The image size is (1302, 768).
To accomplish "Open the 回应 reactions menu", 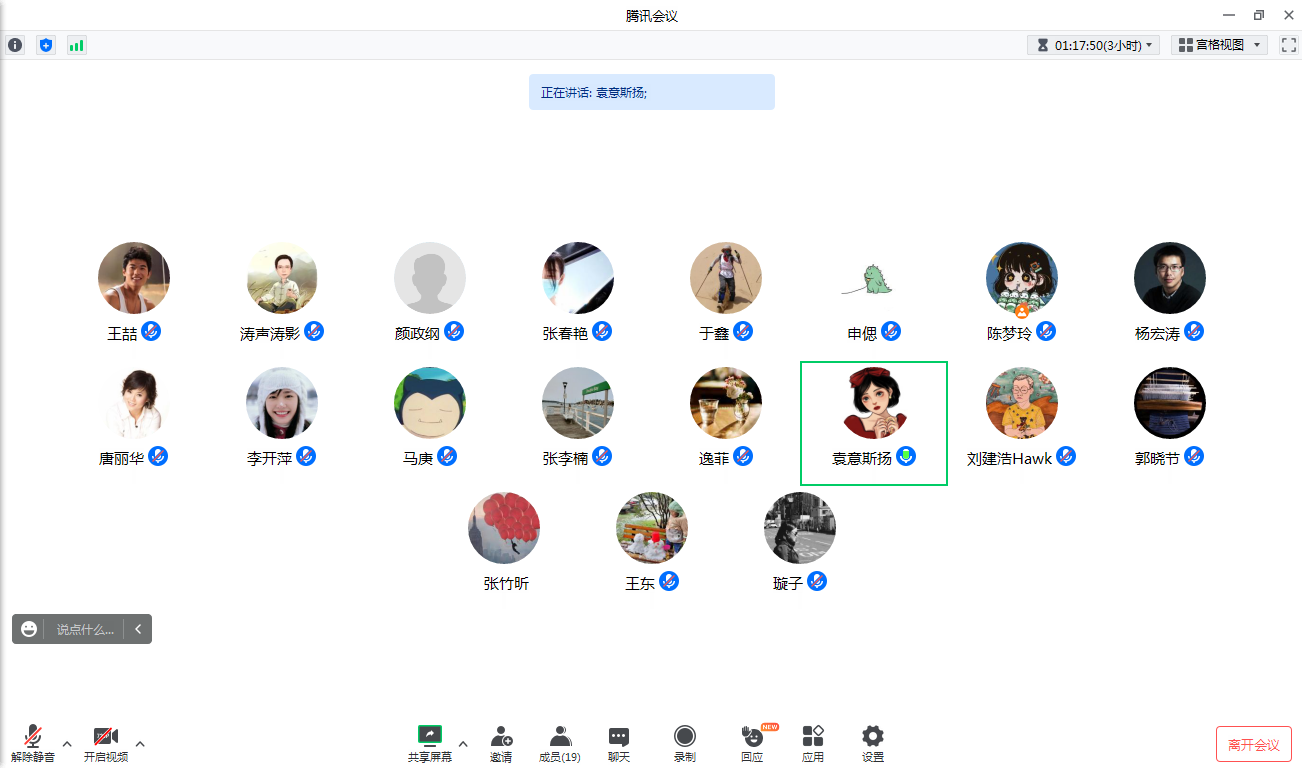I will [752, 743].
